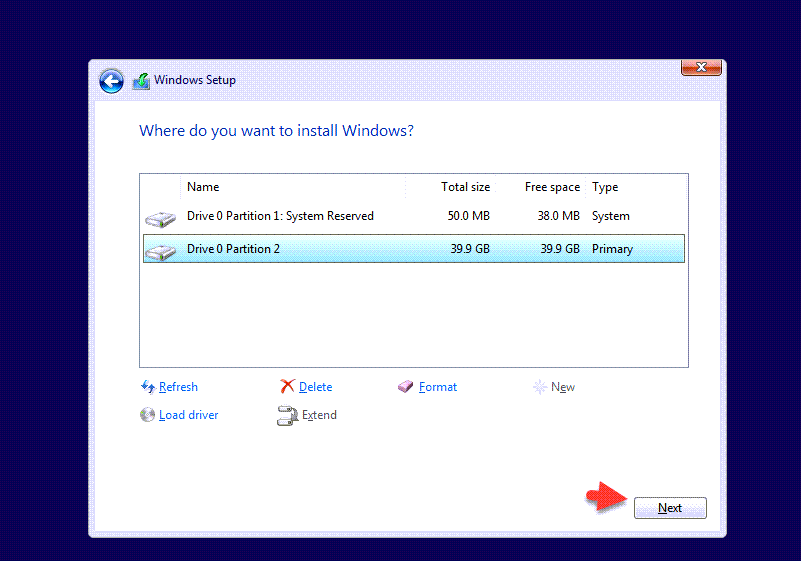Click the Load driver disc icon

pos(148,415)
